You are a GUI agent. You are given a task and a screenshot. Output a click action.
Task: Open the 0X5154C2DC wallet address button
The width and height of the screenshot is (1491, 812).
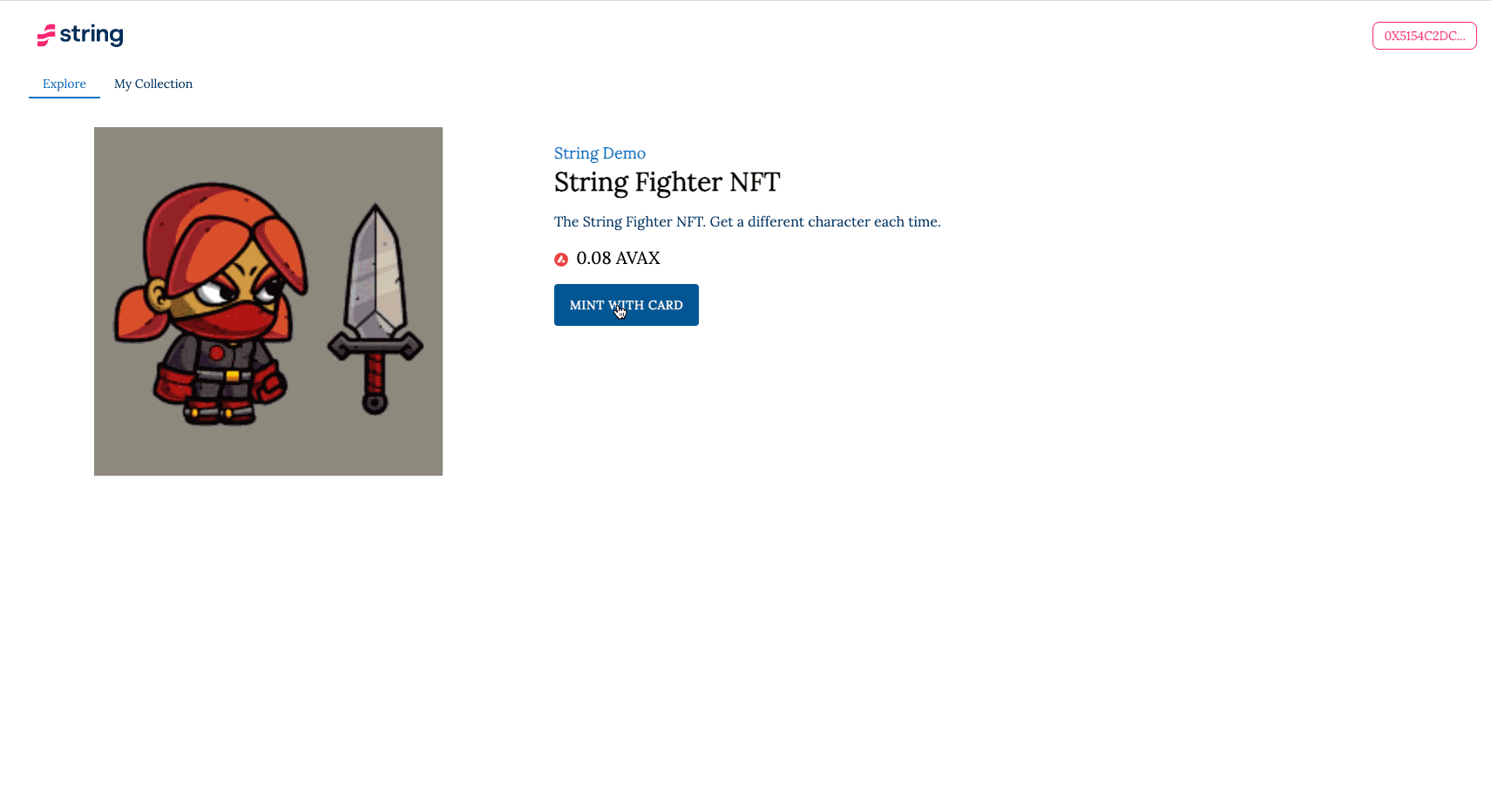pos(1424,36)
